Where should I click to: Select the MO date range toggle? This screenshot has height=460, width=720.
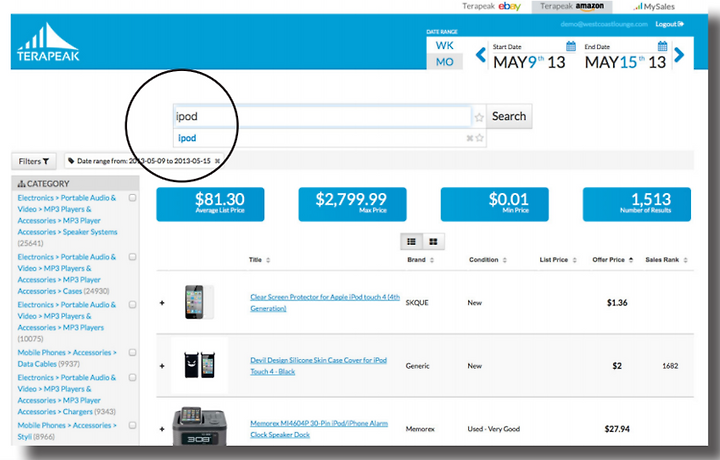click(x=444, y=62)
